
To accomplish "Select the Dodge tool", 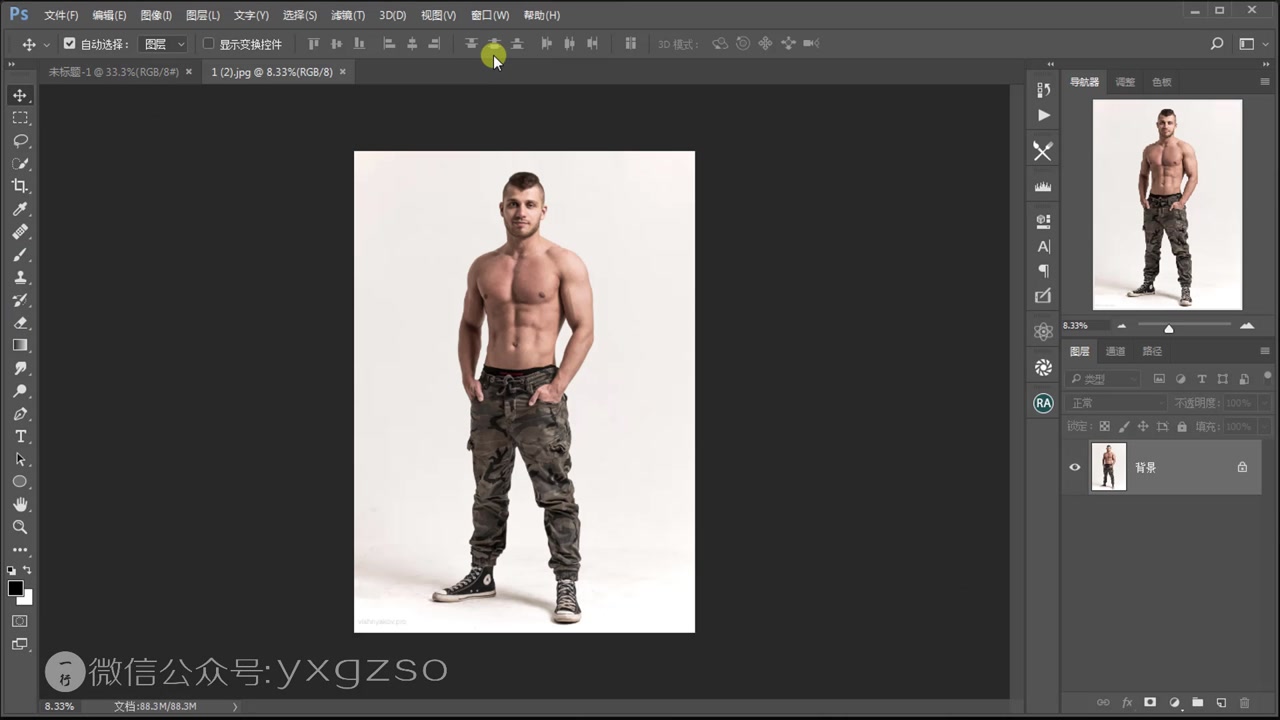I will click(20, 391).
